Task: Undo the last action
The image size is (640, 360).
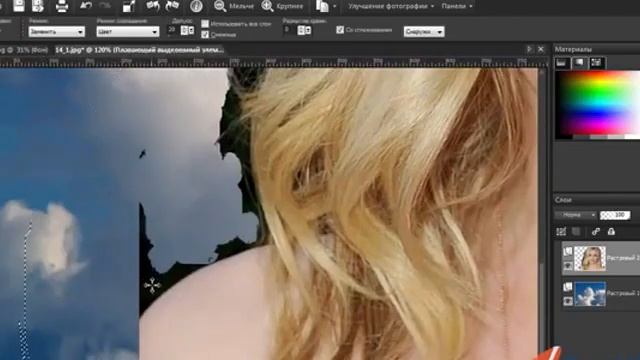Action: (x=86, y=6)
